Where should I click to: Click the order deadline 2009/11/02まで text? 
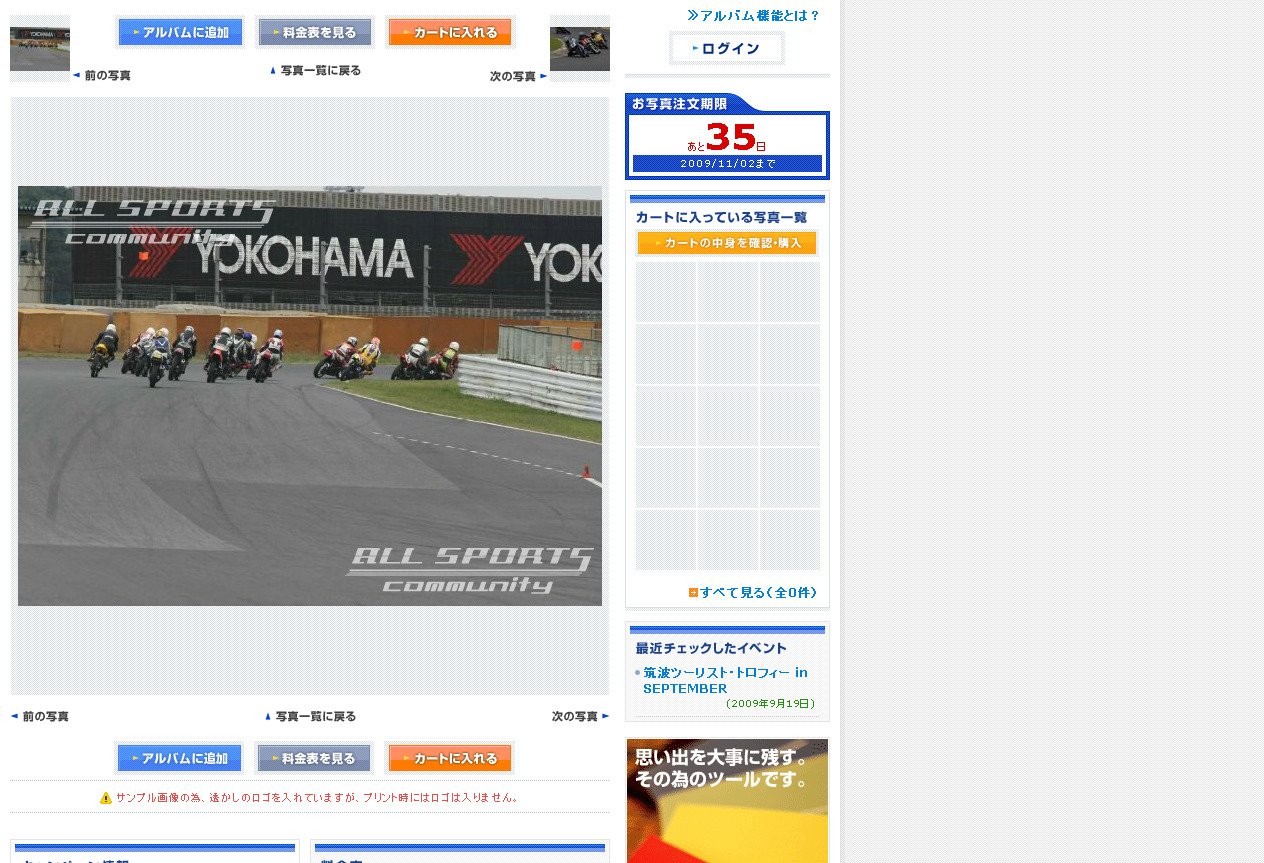coord(727,163)
